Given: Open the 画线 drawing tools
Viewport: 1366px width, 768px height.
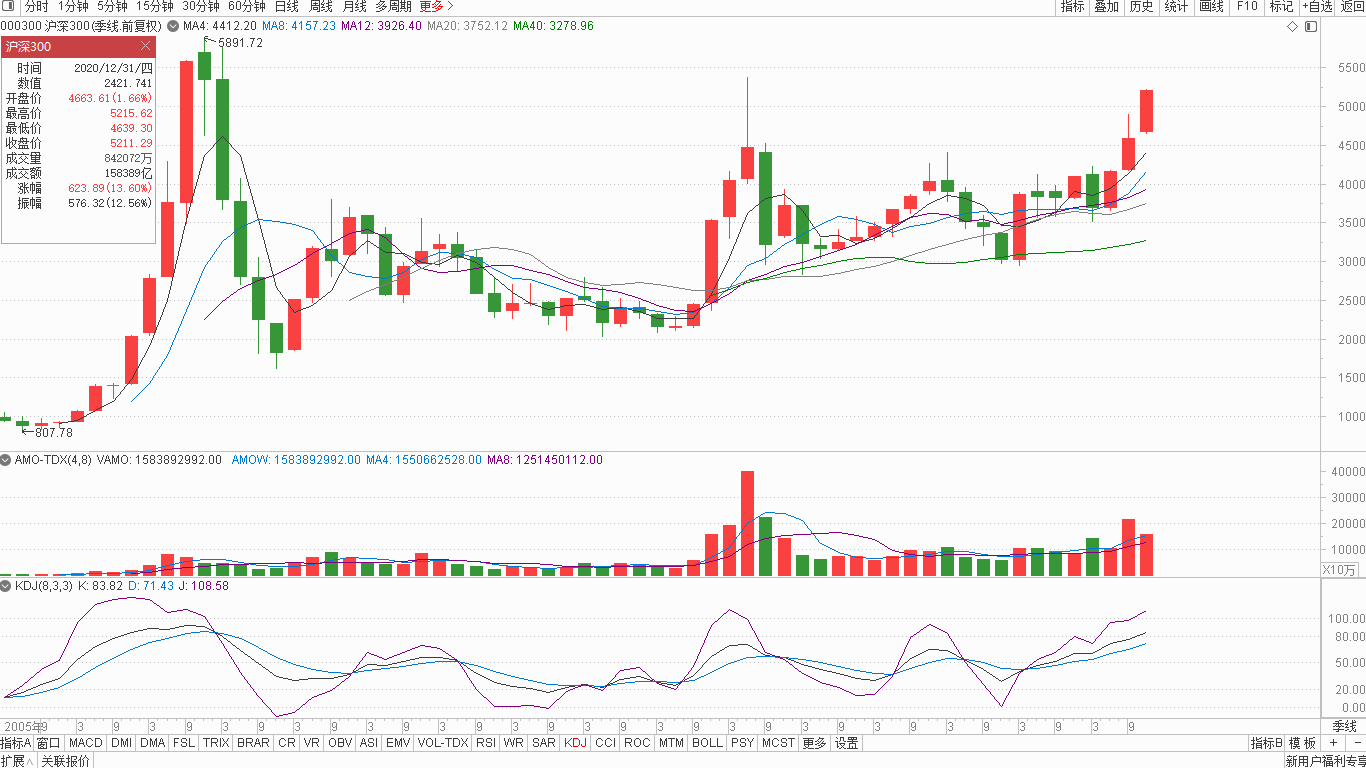Looking at the screenshot, I should [1211, 6].
